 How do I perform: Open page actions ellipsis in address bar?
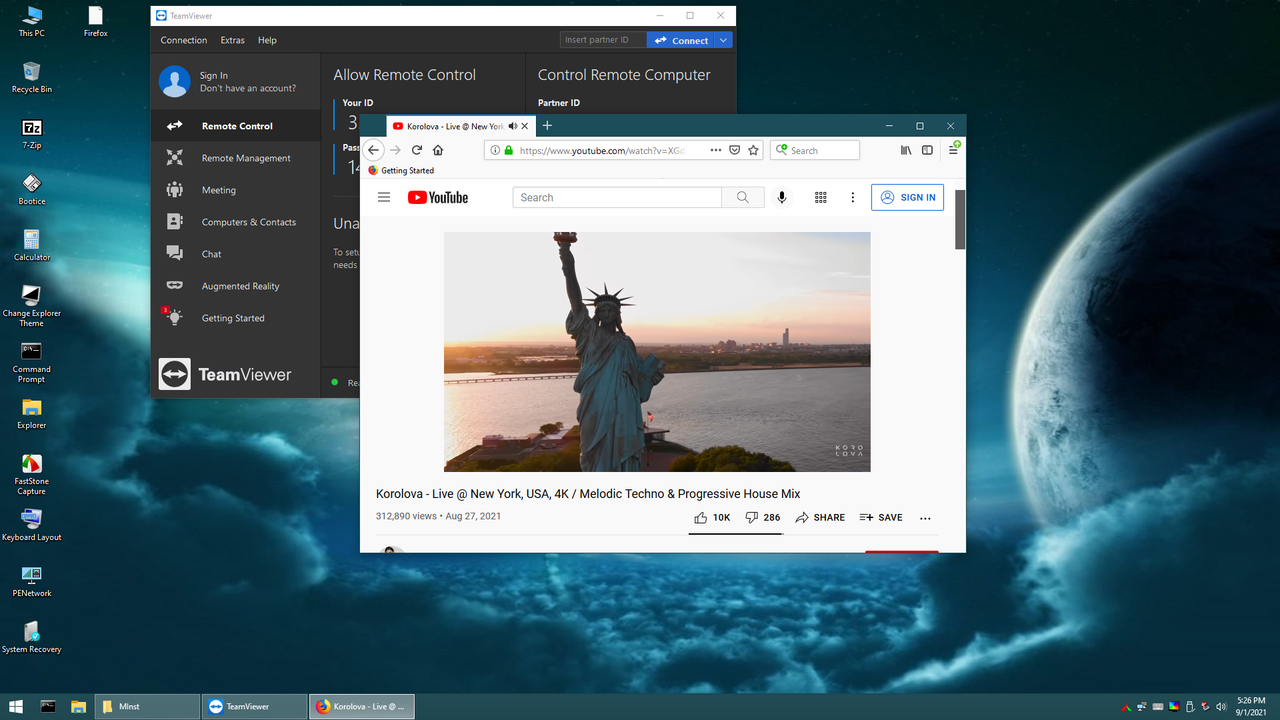tap(715, 150)
